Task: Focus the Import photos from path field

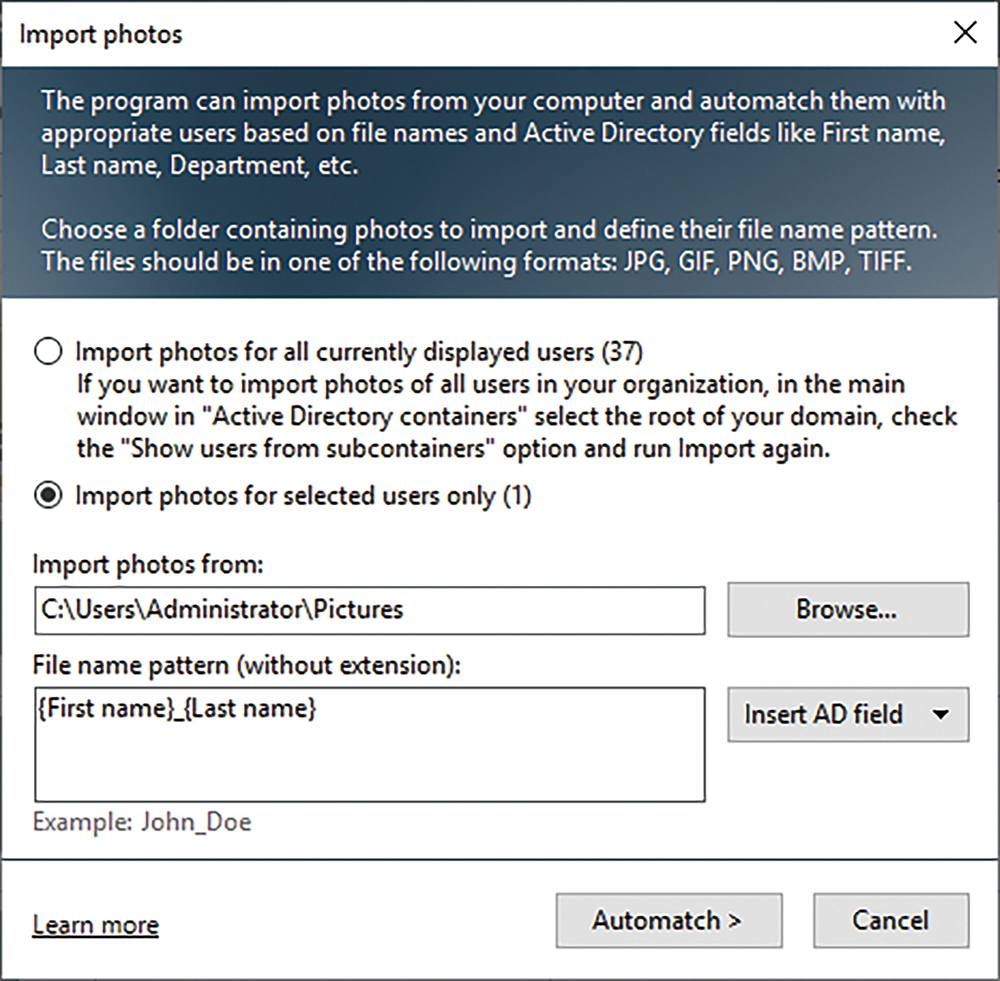Action: pos(370,610)
